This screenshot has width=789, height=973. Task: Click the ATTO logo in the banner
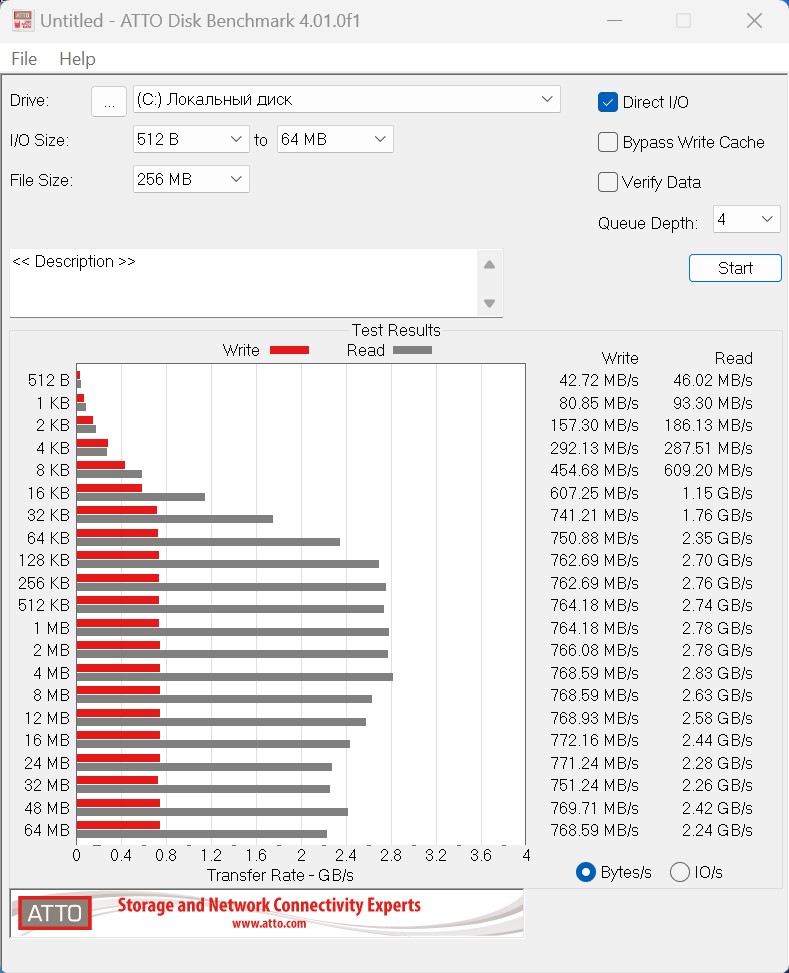pyautogui.click(x=55, y=912)
